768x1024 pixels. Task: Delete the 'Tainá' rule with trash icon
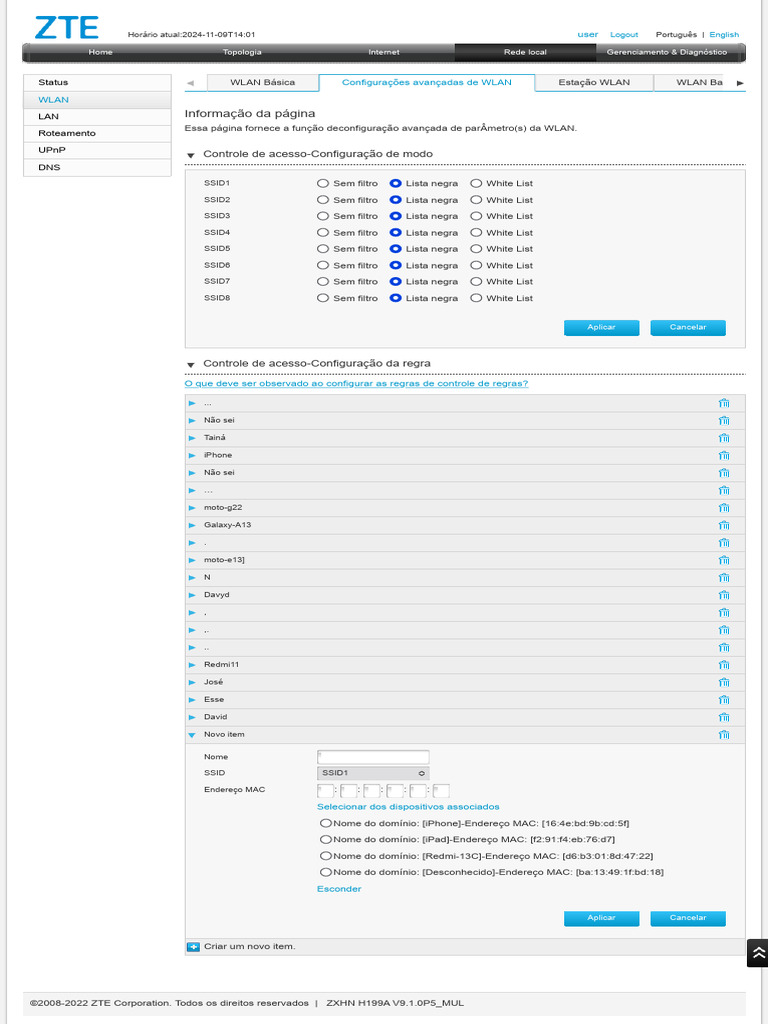point(724,438)
